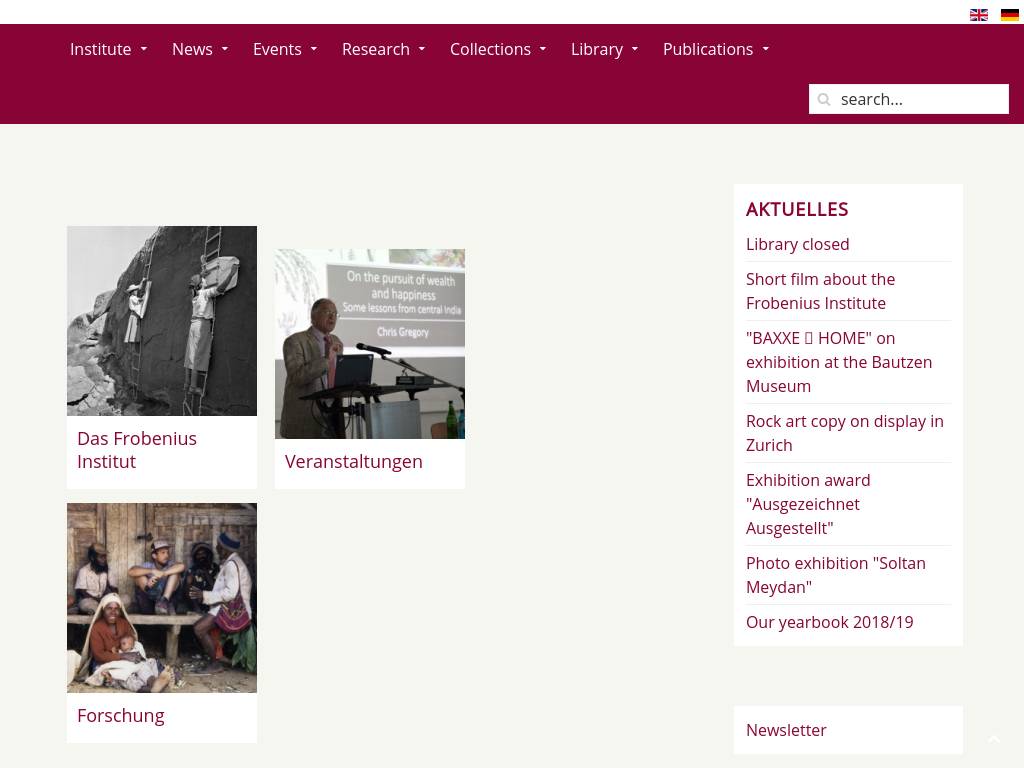Open Short film about the Frobenius Institute

coord(820,291)
